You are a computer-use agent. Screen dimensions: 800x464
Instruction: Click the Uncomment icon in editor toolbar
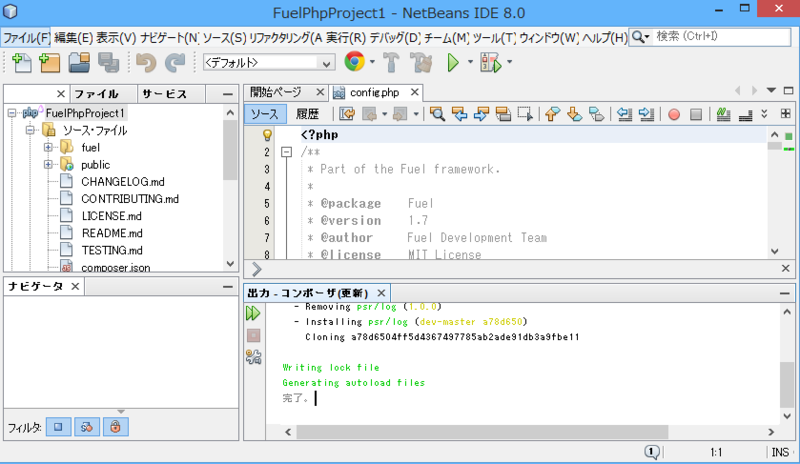click(x=745, y=114)
